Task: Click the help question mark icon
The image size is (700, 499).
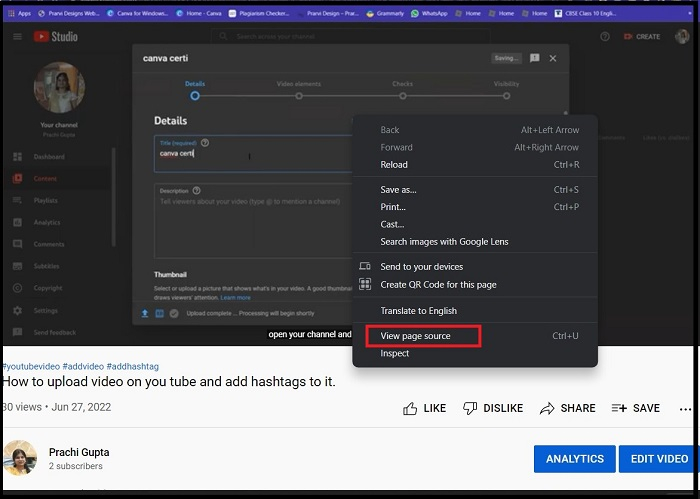Action: (605, 37)
